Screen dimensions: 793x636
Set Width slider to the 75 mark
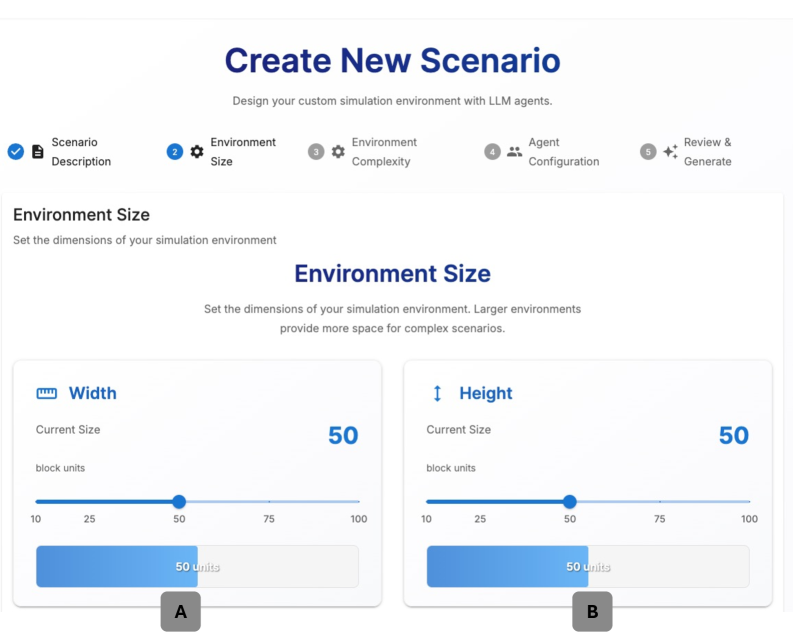pos(269,502)
